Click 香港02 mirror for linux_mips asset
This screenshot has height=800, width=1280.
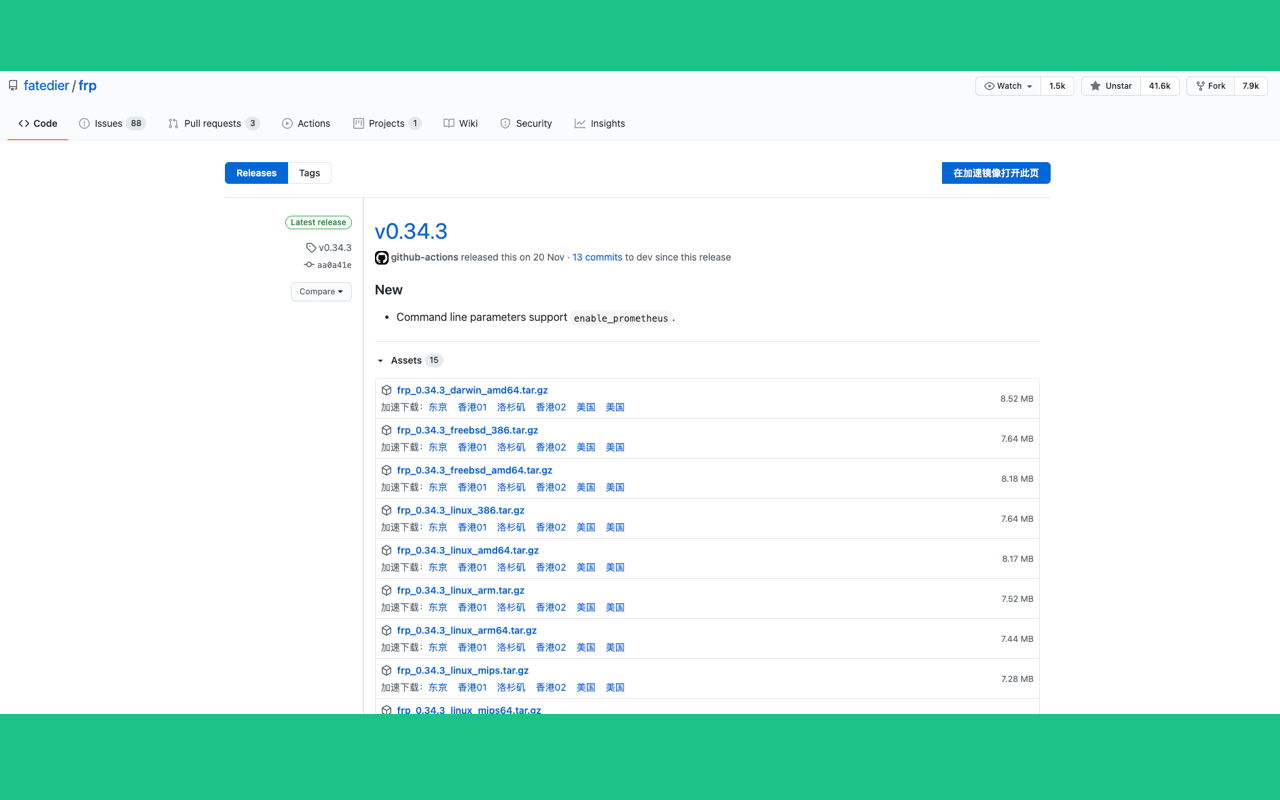coord(551,687)
